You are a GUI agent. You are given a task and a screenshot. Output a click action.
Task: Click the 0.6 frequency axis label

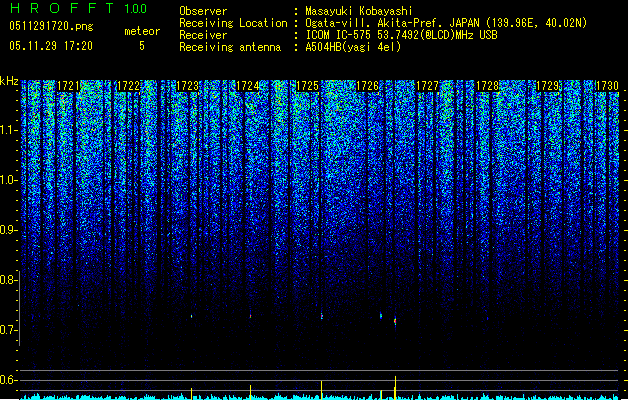tap(8, 380)
